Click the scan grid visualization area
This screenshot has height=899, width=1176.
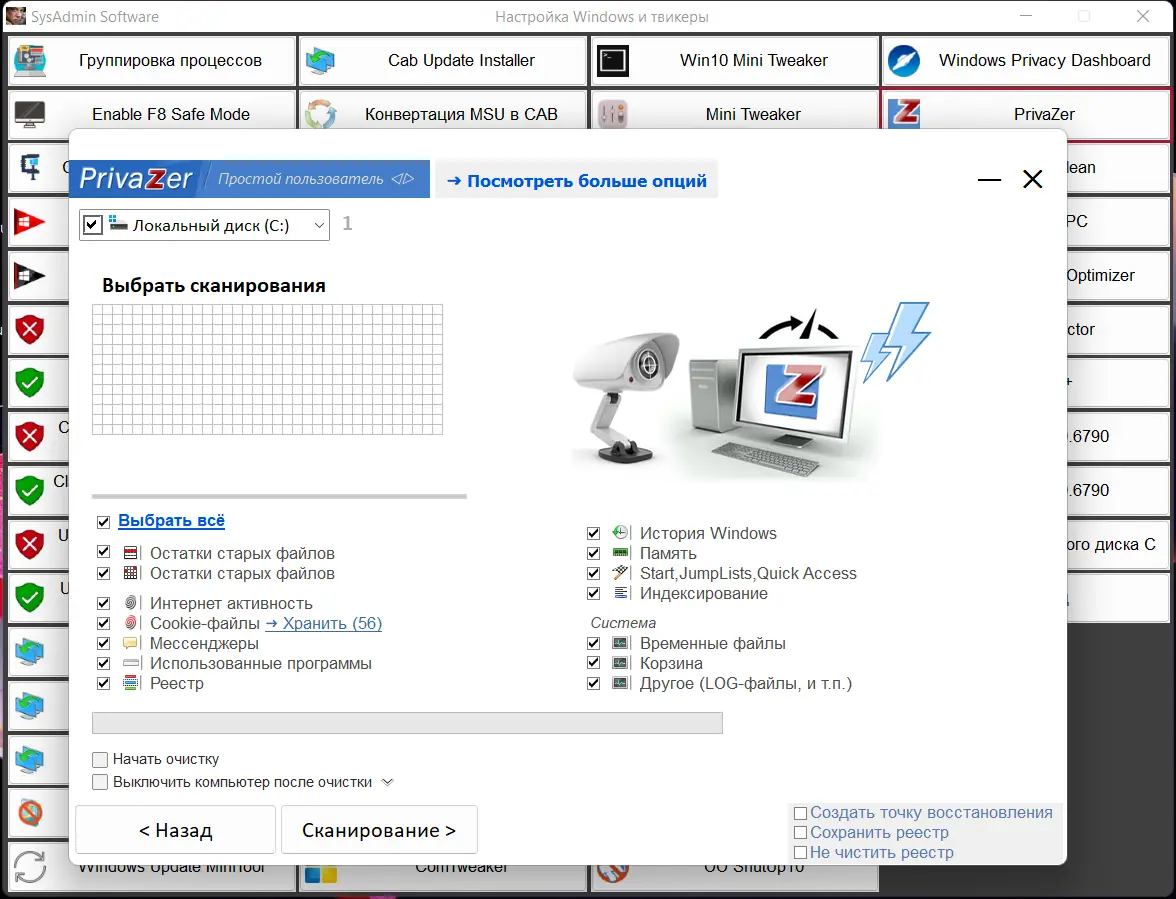[268, 370]
